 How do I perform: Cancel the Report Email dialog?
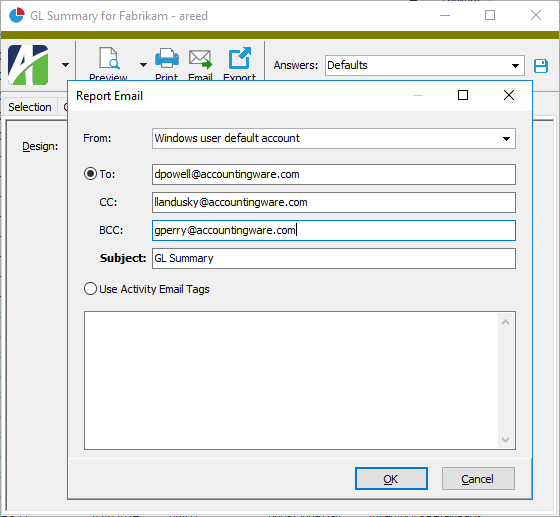click(478, 478)
